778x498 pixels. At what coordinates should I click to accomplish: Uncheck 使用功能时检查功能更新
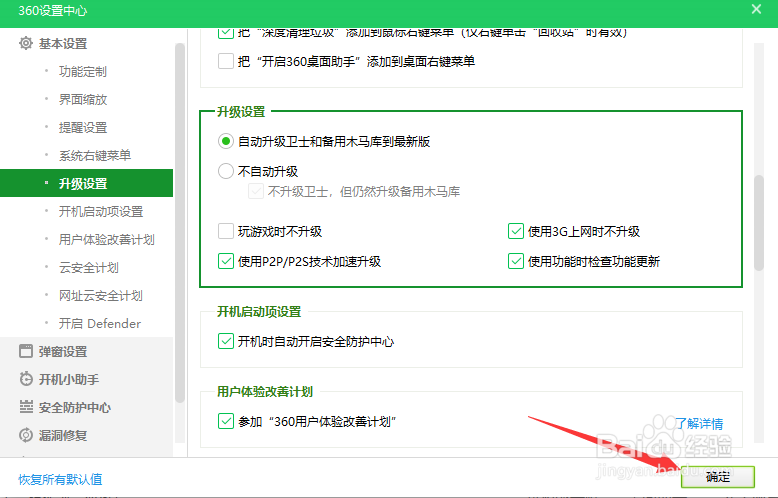tap(516, 261)
